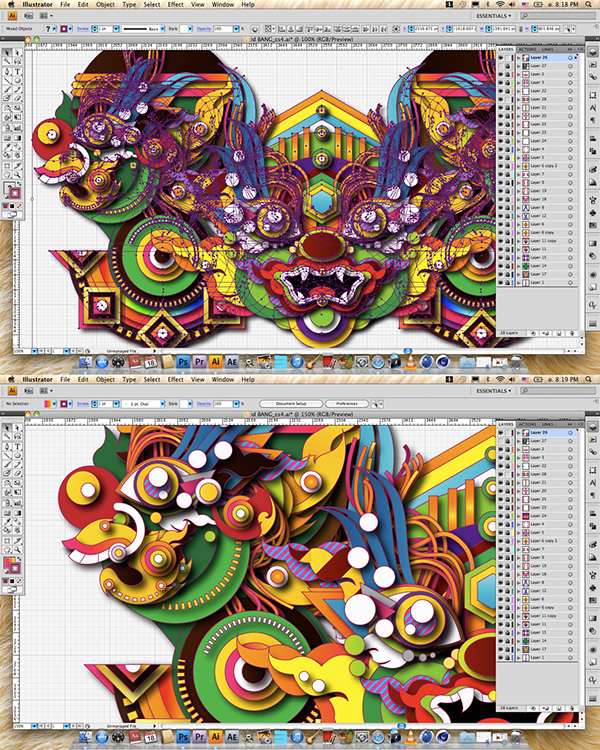Open Spotlight search in the upper menu bar
This screenshot has height=750, width=600.
pos(591,4)
